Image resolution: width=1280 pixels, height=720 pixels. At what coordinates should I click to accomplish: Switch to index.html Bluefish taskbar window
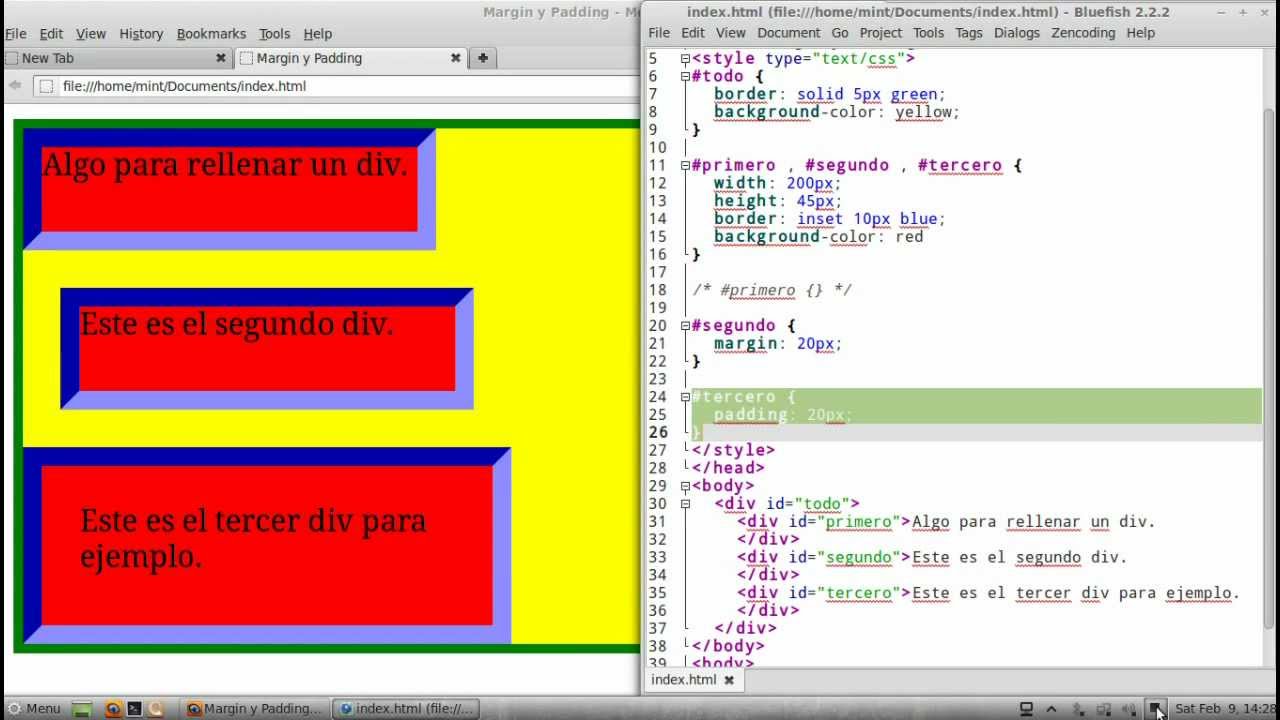tap(407, 708)
